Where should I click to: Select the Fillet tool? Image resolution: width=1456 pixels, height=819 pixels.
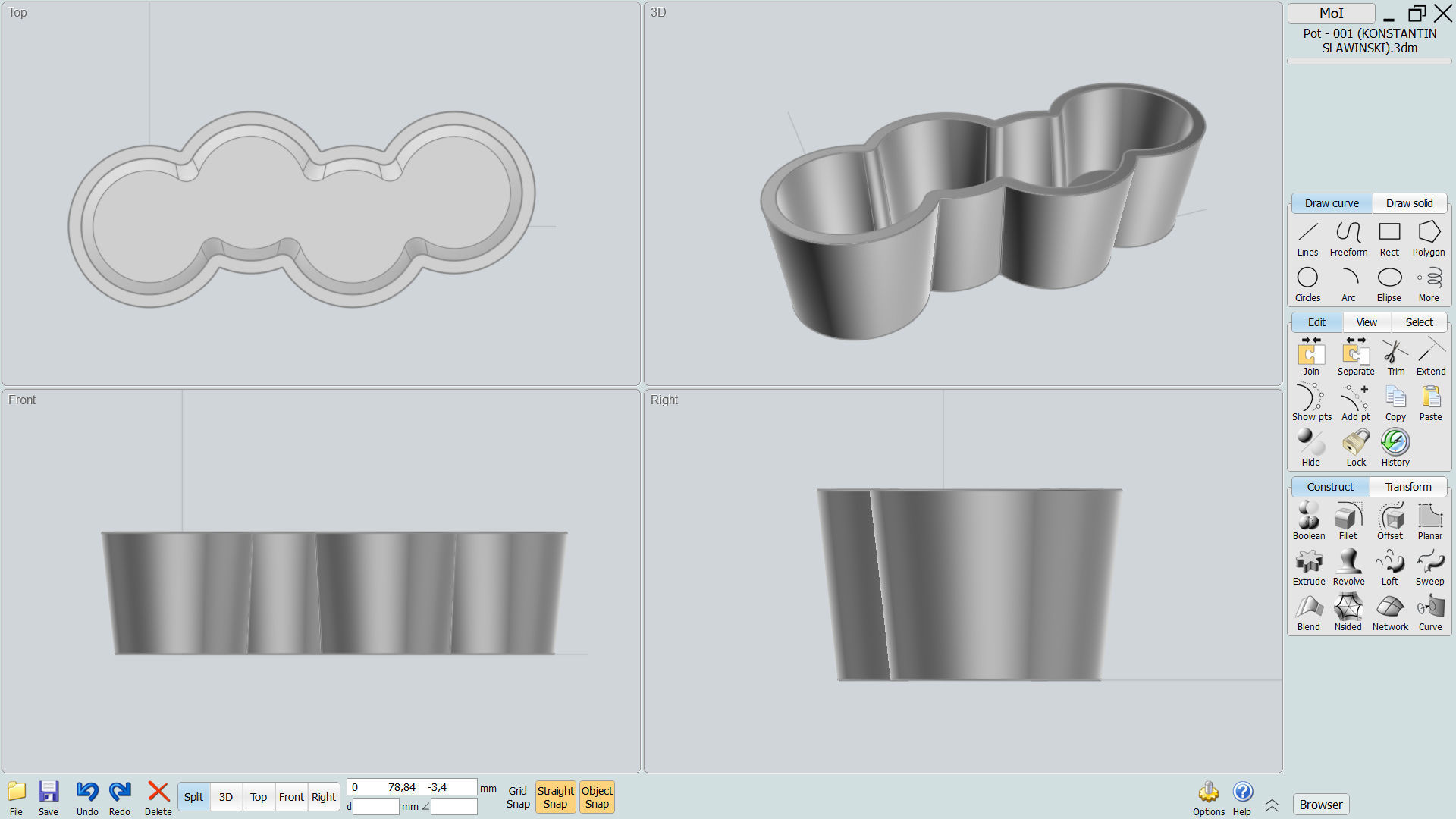(x=1348, y=522)
